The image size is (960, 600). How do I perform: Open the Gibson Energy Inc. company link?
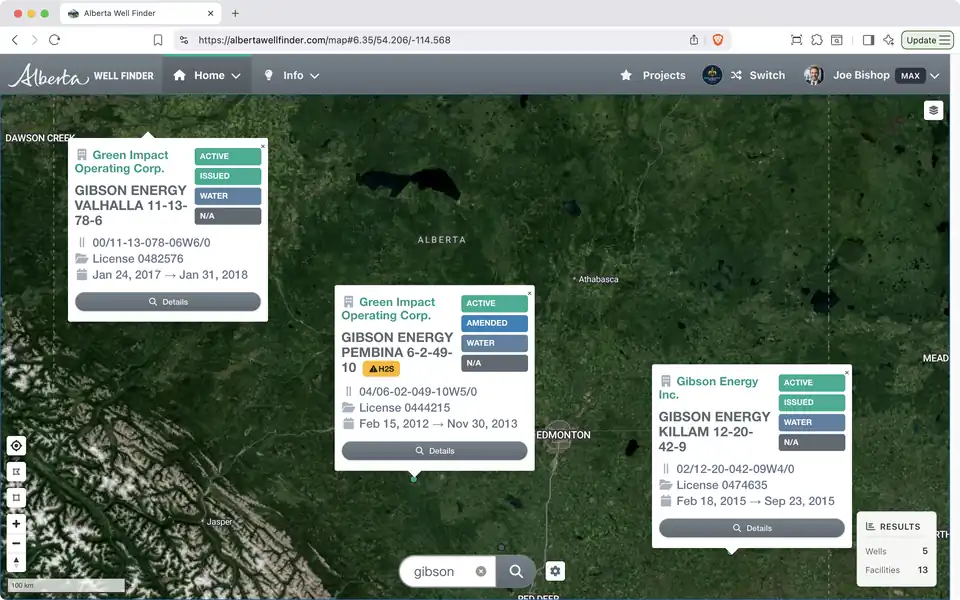tap(709, 388)
